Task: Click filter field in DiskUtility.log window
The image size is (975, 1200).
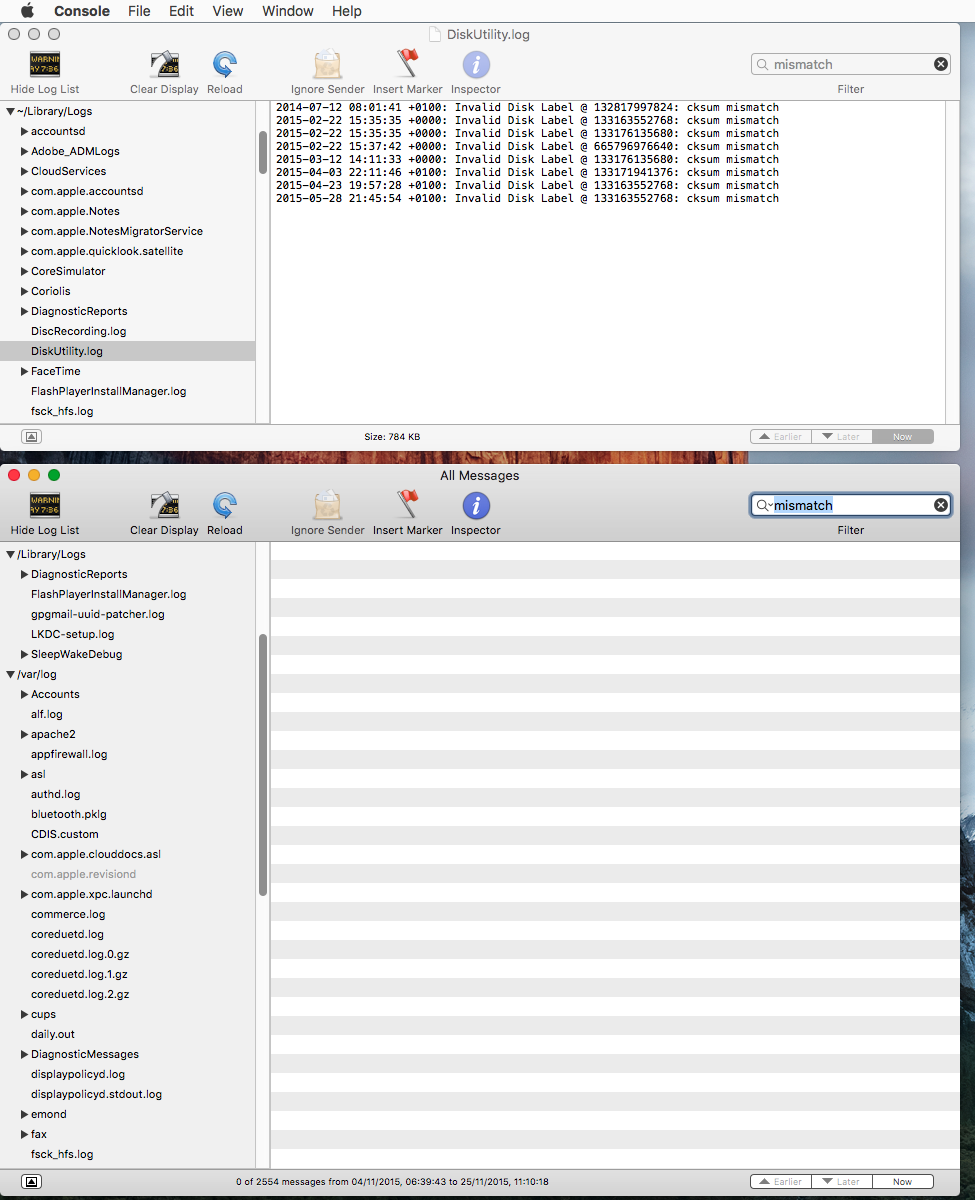Action: (851, 64)
